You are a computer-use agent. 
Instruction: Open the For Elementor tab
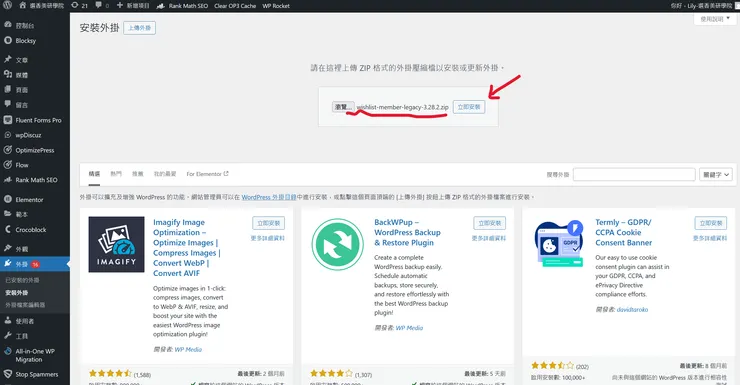(207, 174)
